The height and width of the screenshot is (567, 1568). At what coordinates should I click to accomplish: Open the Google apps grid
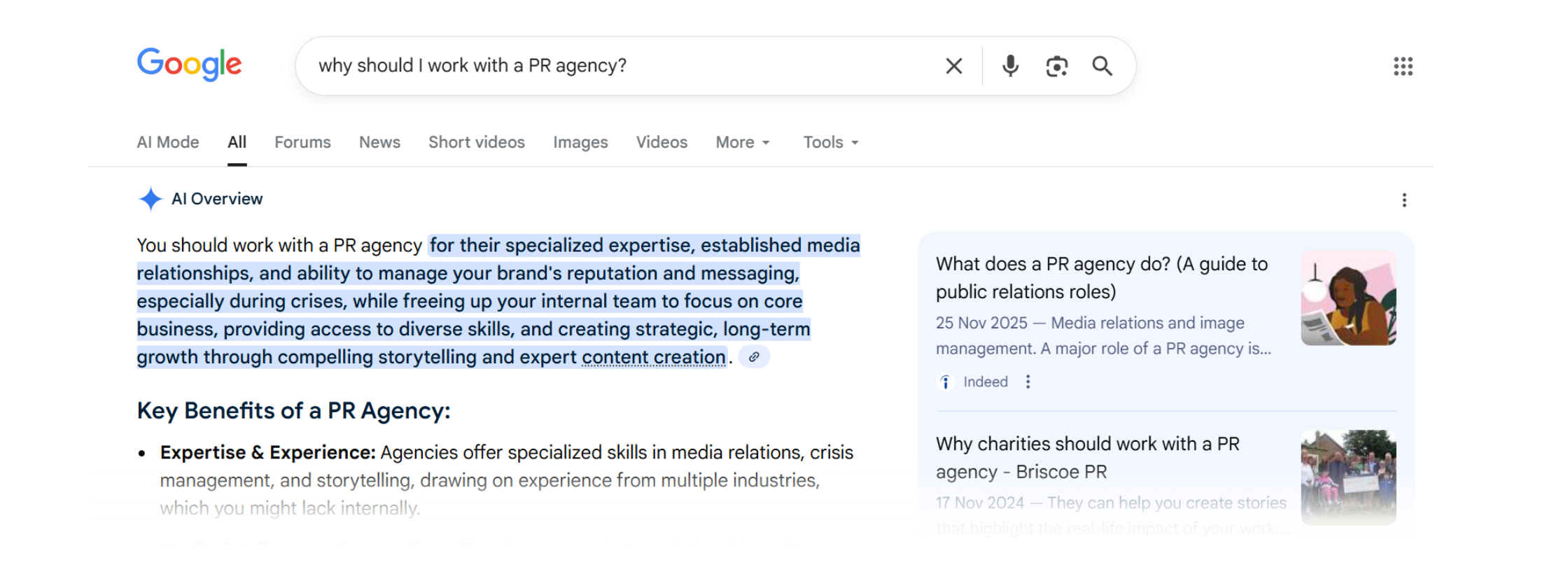pyautogui.click(x=1403, y=66)
